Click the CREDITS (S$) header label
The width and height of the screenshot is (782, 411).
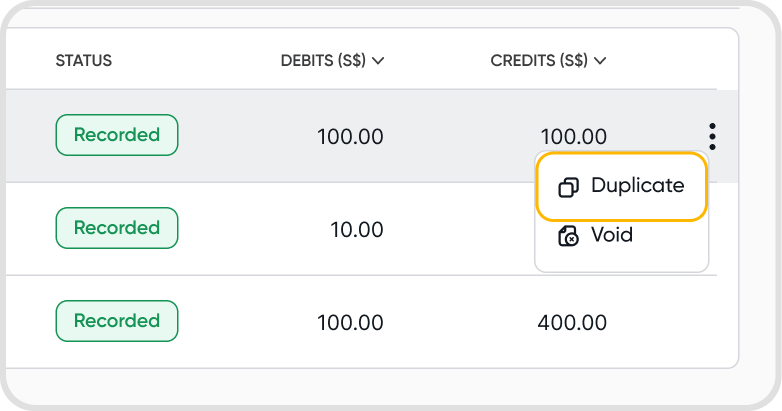point(539,61)
